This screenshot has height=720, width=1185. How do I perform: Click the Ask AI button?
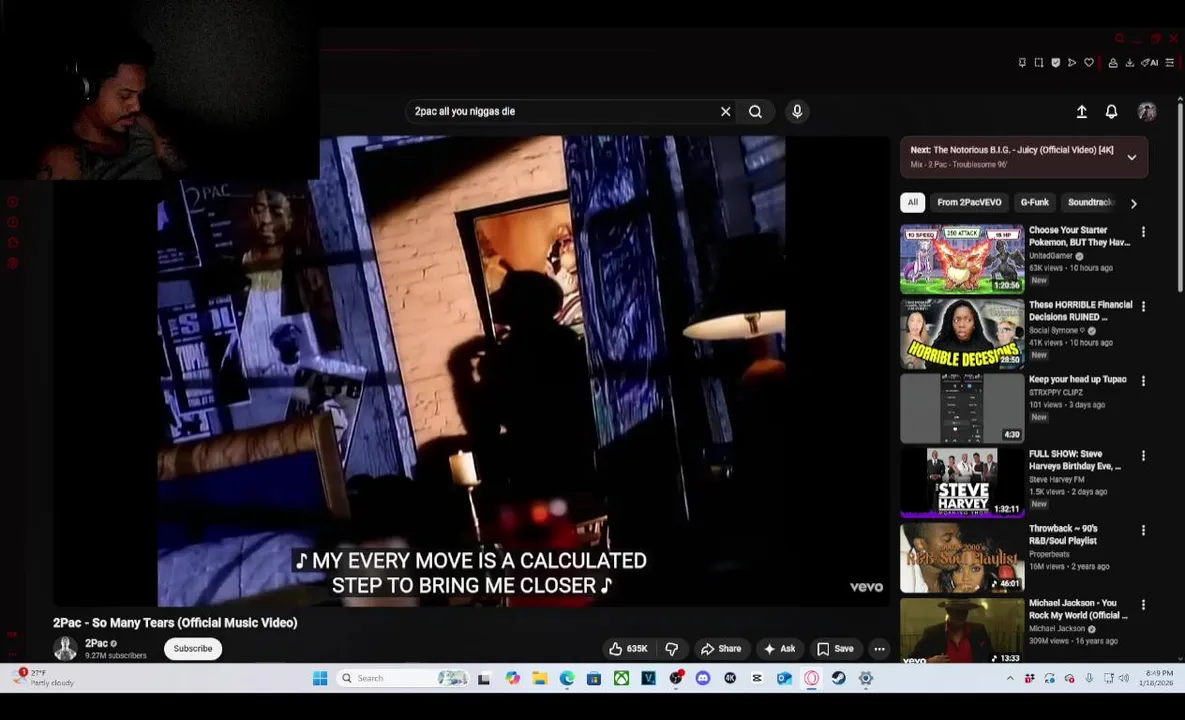coord(779,649)
